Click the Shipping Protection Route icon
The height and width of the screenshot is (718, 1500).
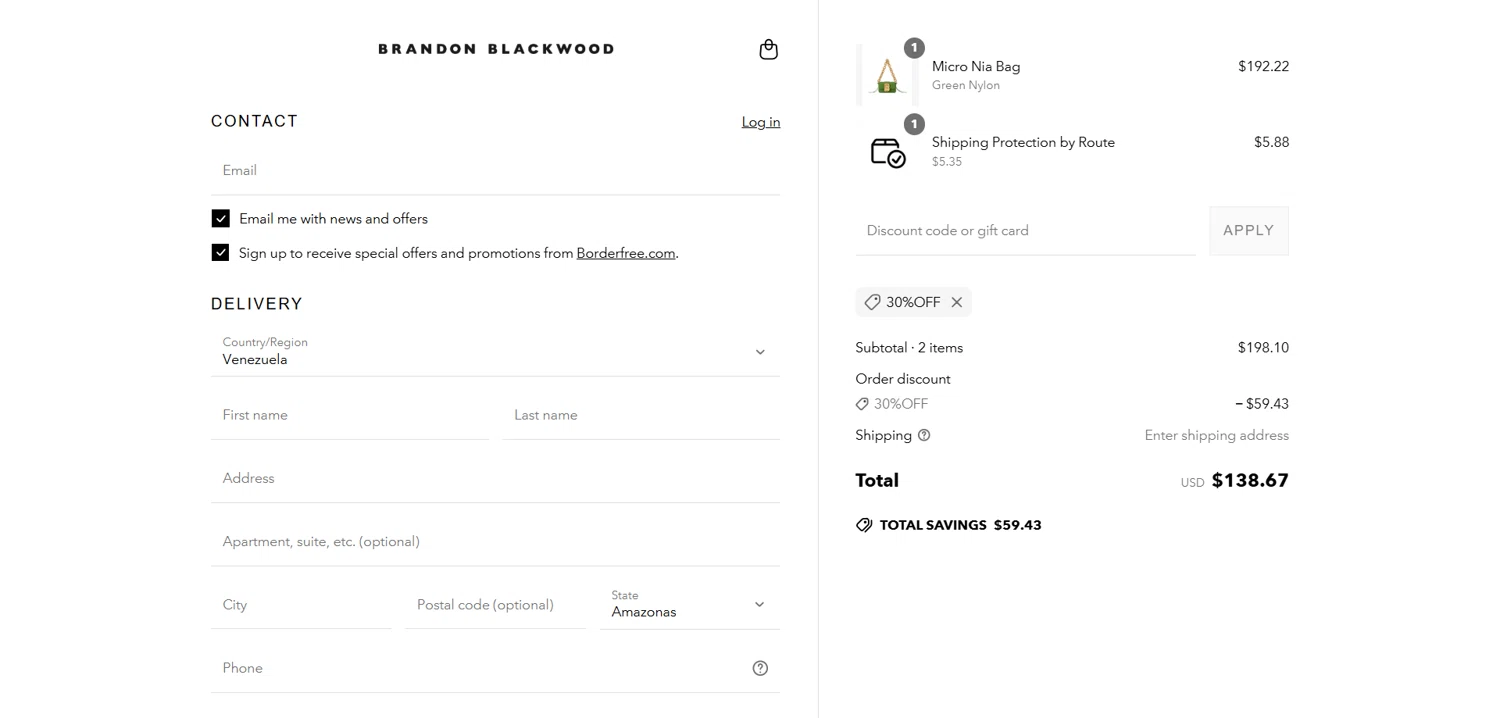[887, 152]
